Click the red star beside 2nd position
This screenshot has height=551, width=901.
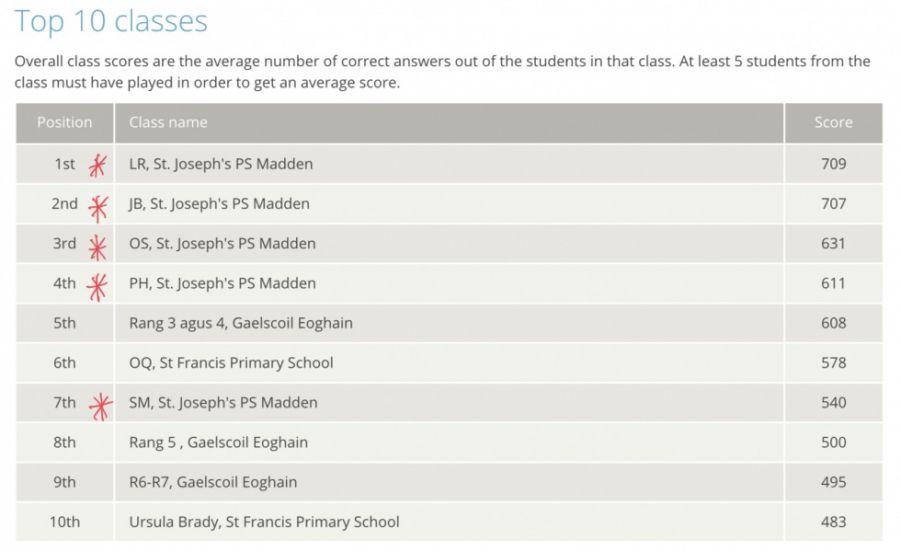(97, 207)
